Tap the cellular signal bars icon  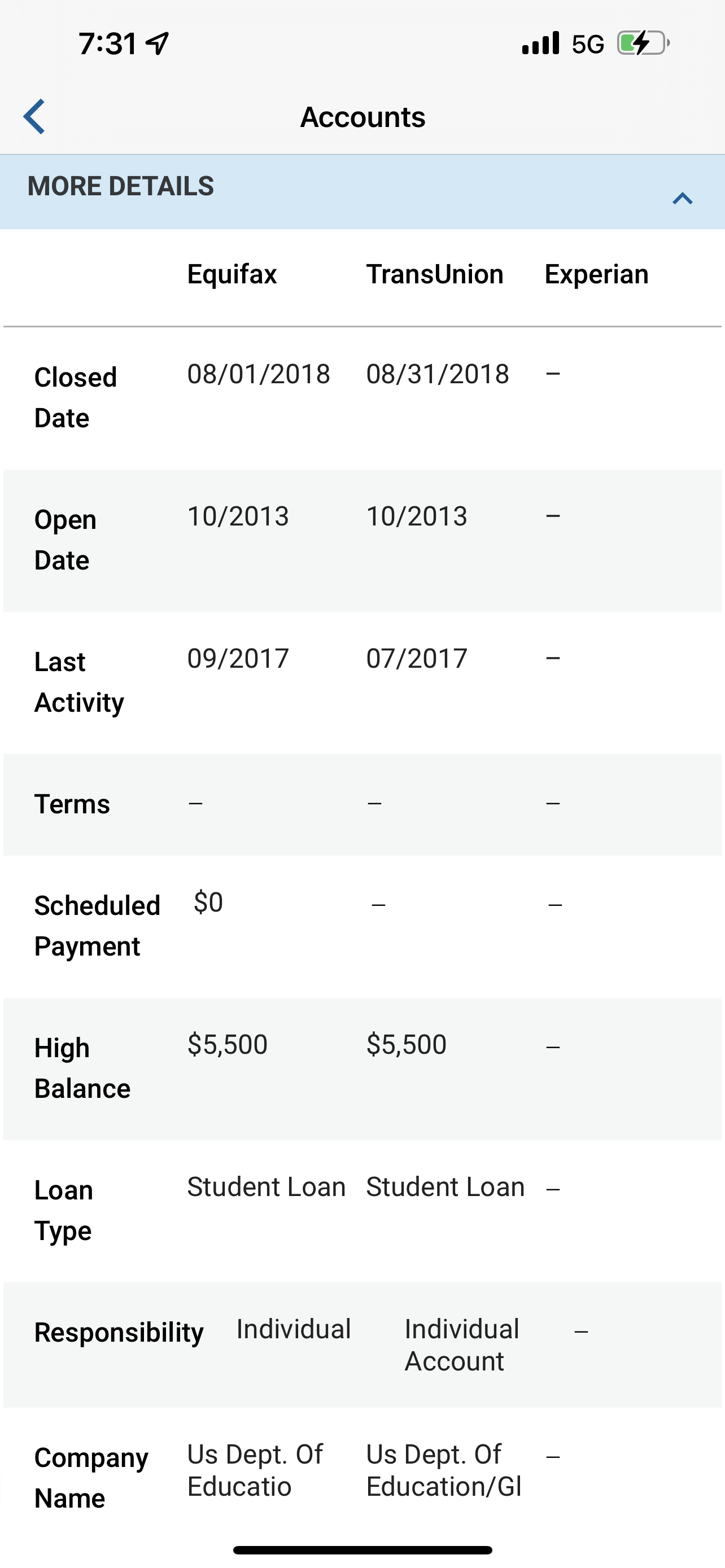pos(540,43)
